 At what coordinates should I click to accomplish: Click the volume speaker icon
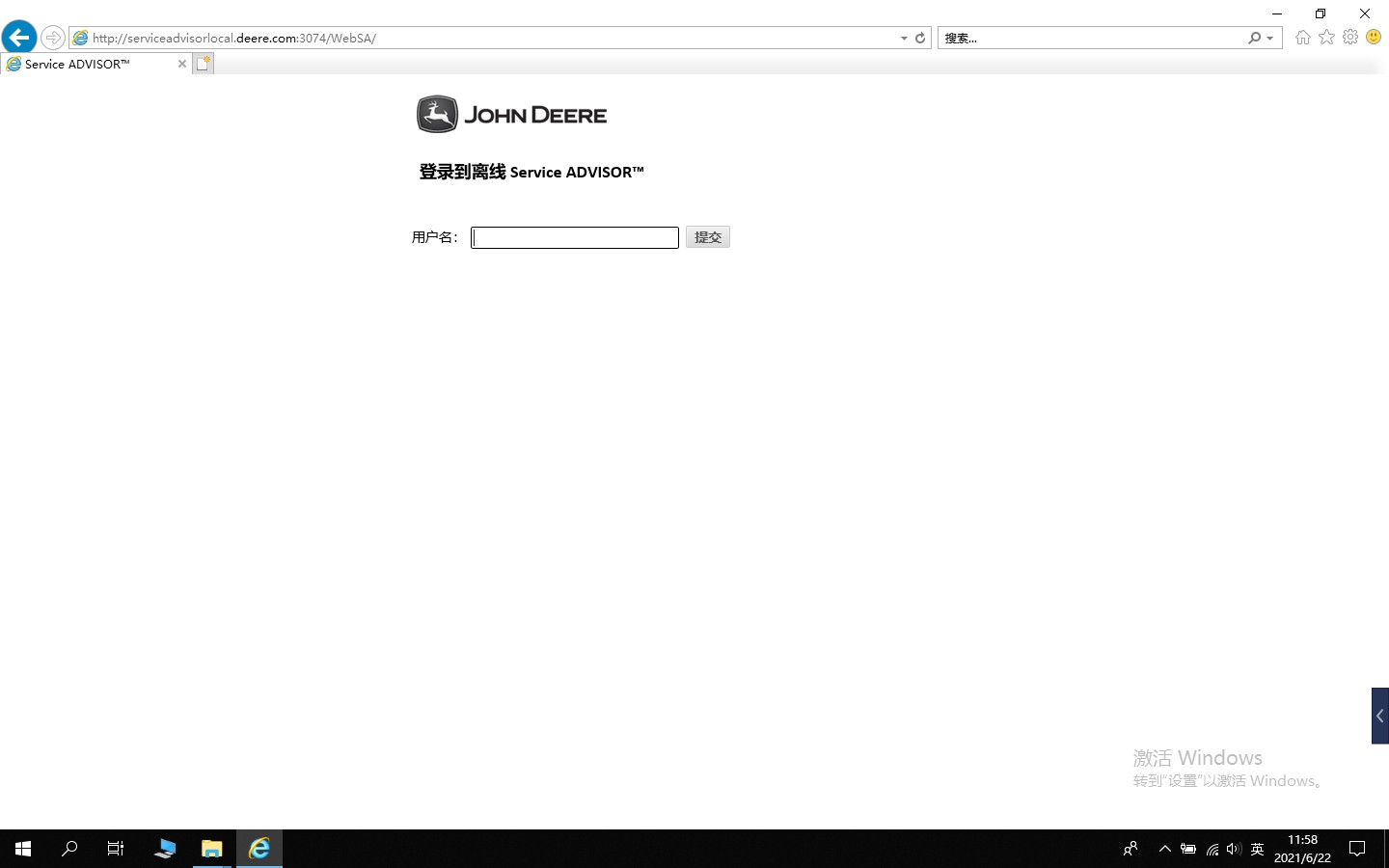(x=1234, y=849)
